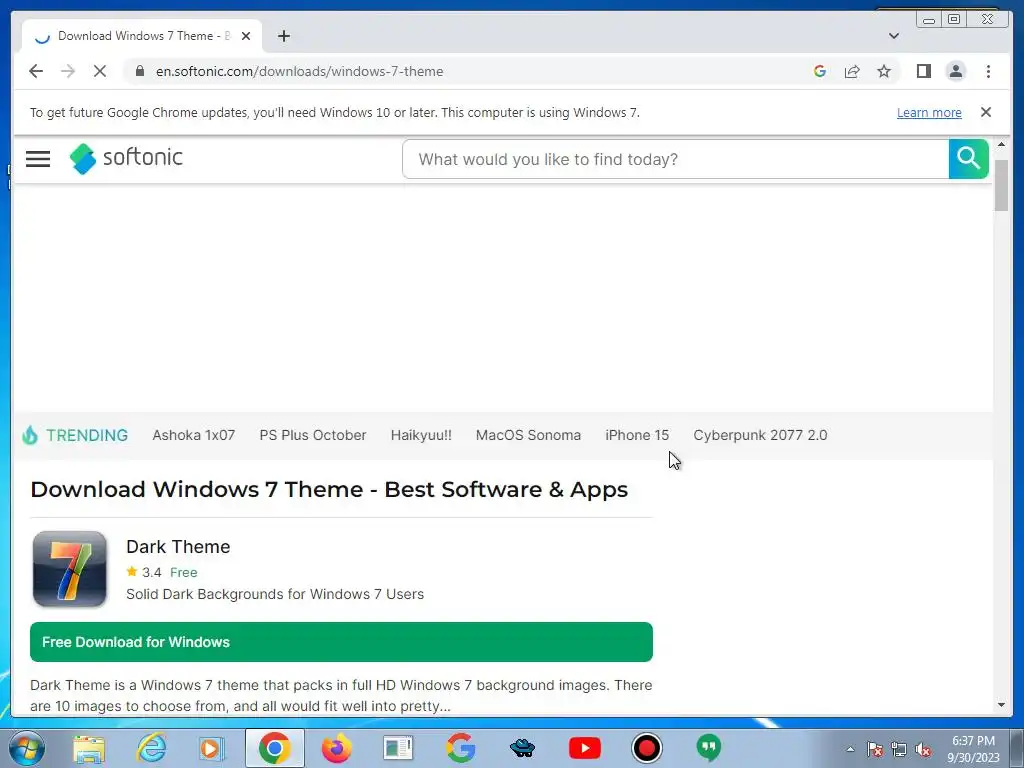This screenshot has width=1024, height=768.
Task: Share this page via share icon
Action: click(x=852, y=71)
